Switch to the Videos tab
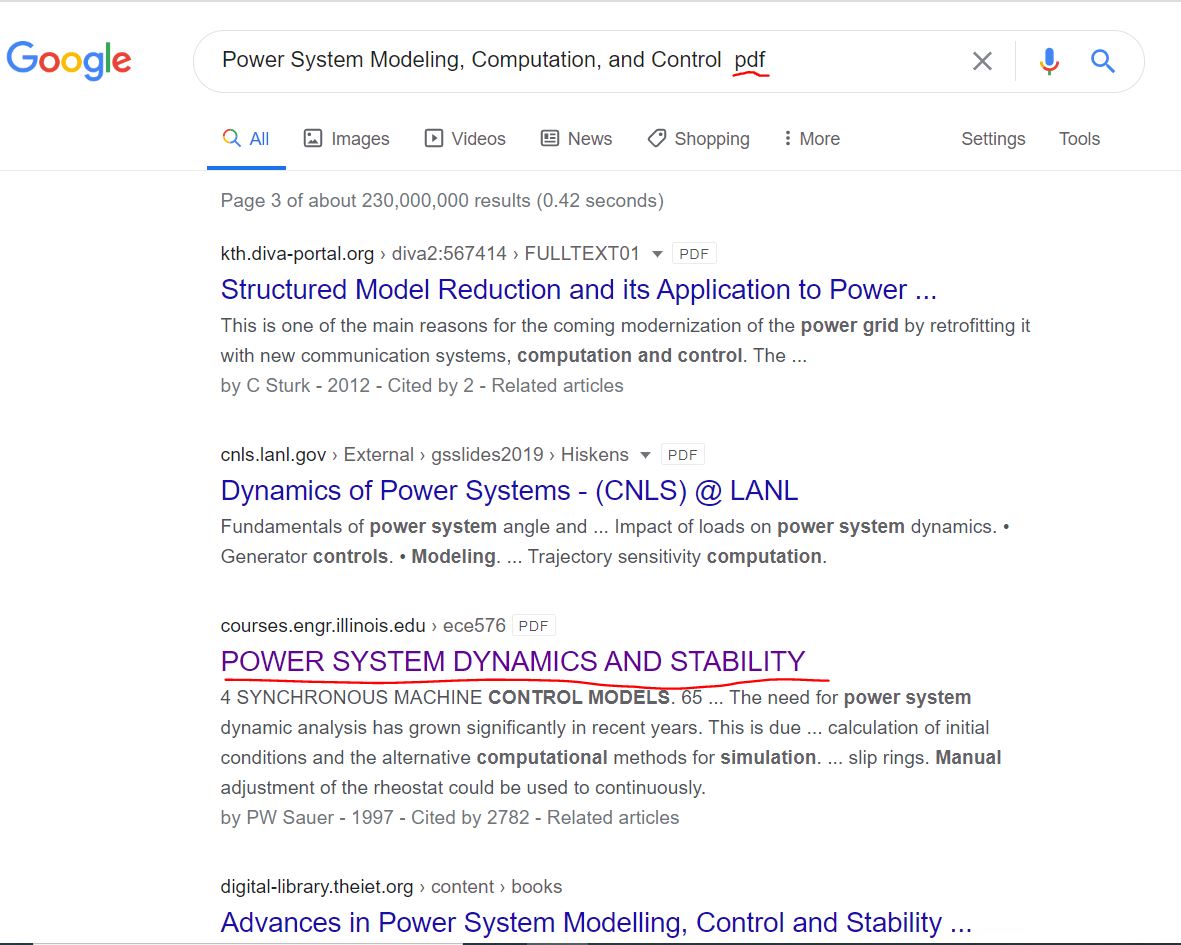This screenshot has width=1181, height=945. point(465,139)
